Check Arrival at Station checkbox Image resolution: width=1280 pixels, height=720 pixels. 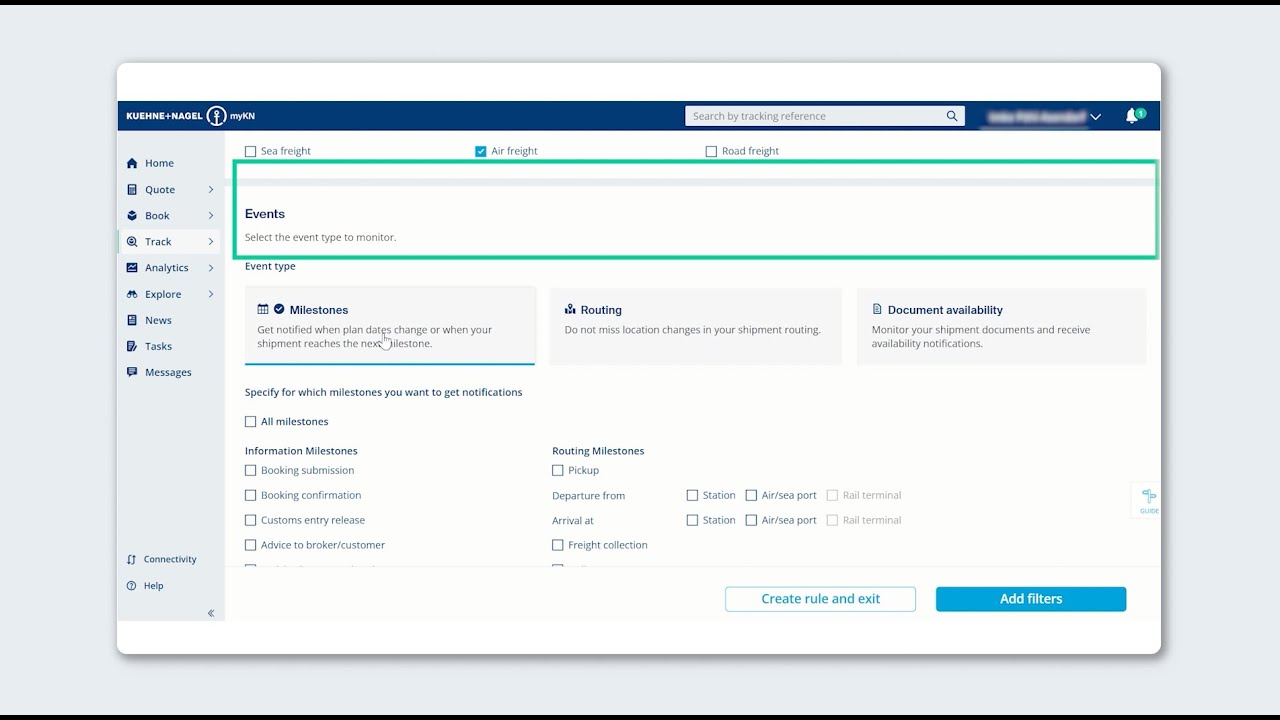tap(692, 520)
